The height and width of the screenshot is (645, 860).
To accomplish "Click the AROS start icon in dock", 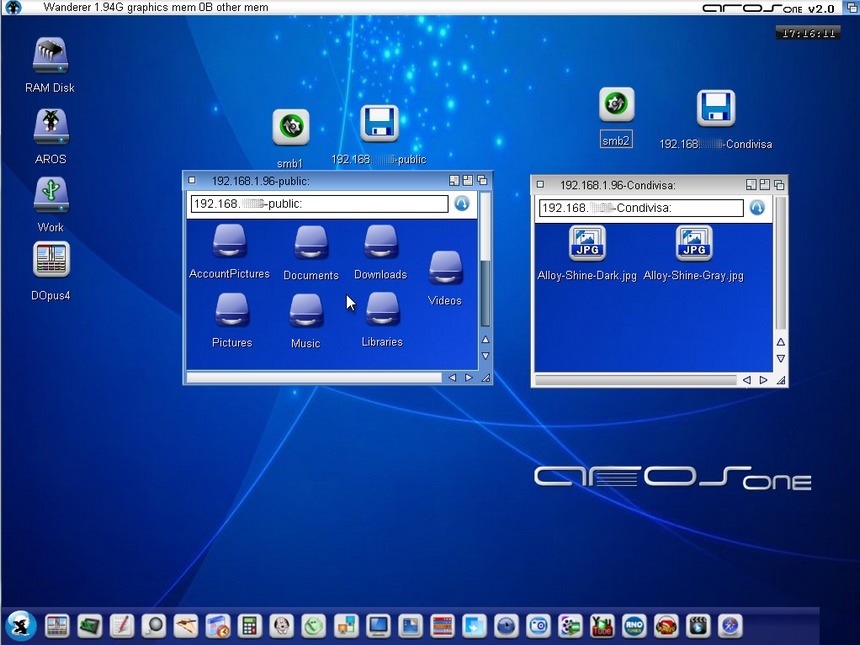I will click(21, 626).
